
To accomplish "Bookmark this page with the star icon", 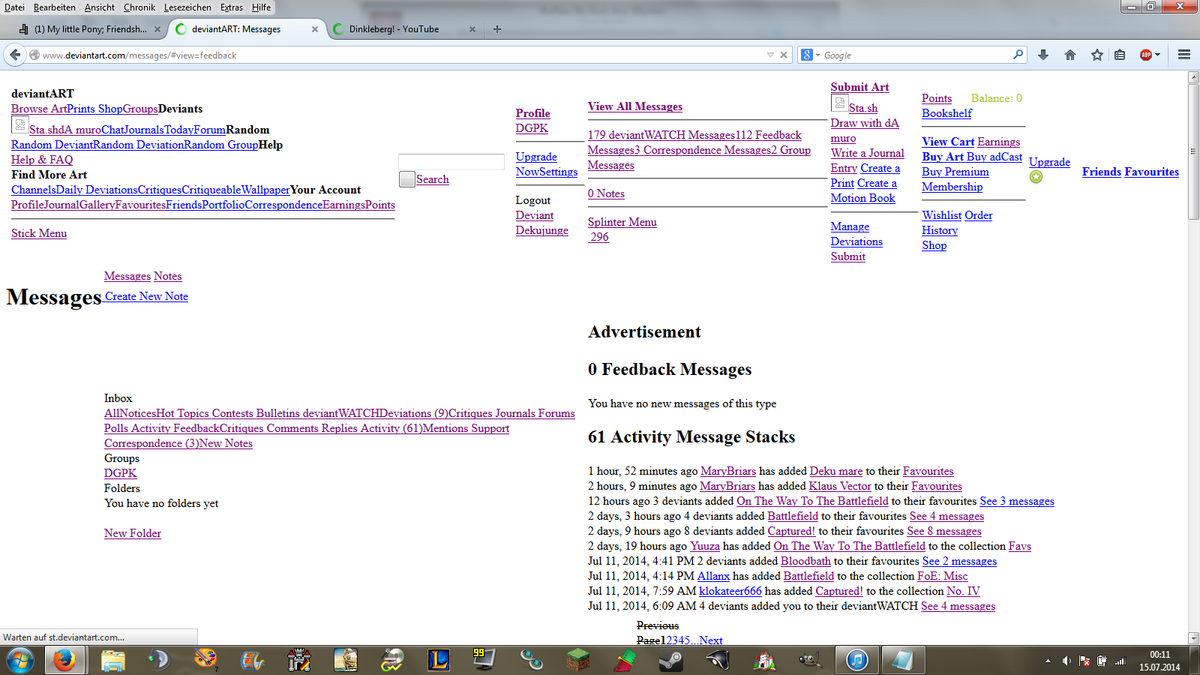I will [x=1097, y=55].
